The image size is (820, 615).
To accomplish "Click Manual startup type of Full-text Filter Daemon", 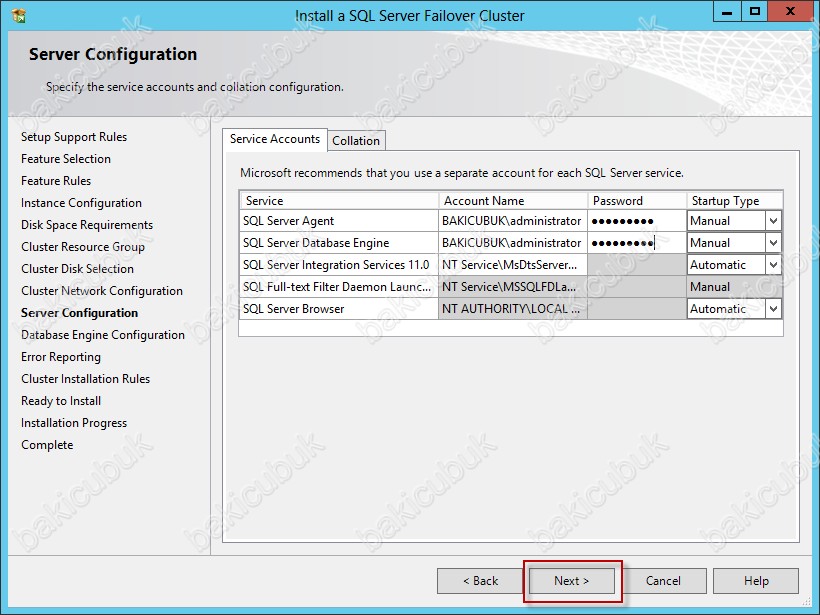I will (735, 287).
